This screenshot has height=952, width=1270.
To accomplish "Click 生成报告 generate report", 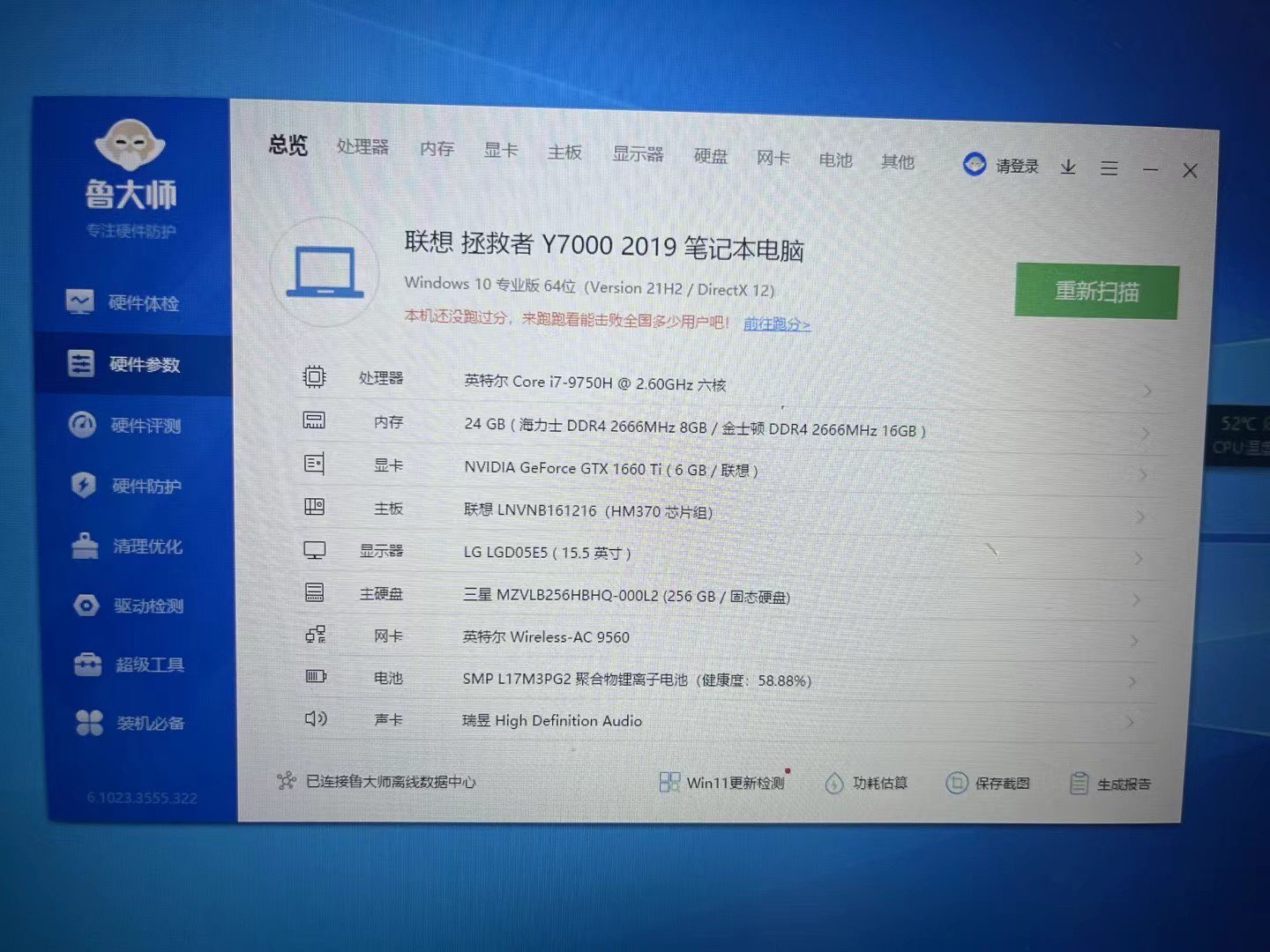I will (x=1110, y=784).
